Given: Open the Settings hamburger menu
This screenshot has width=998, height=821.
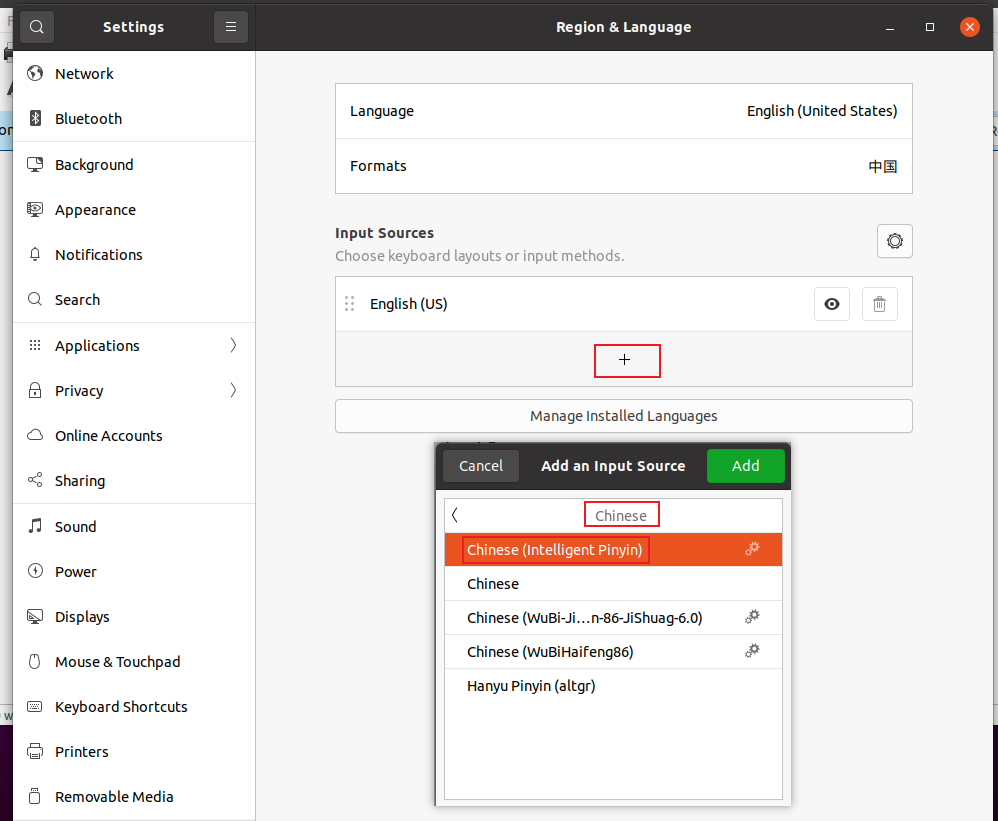Looking at the screenshot, I should coord(231,27).
